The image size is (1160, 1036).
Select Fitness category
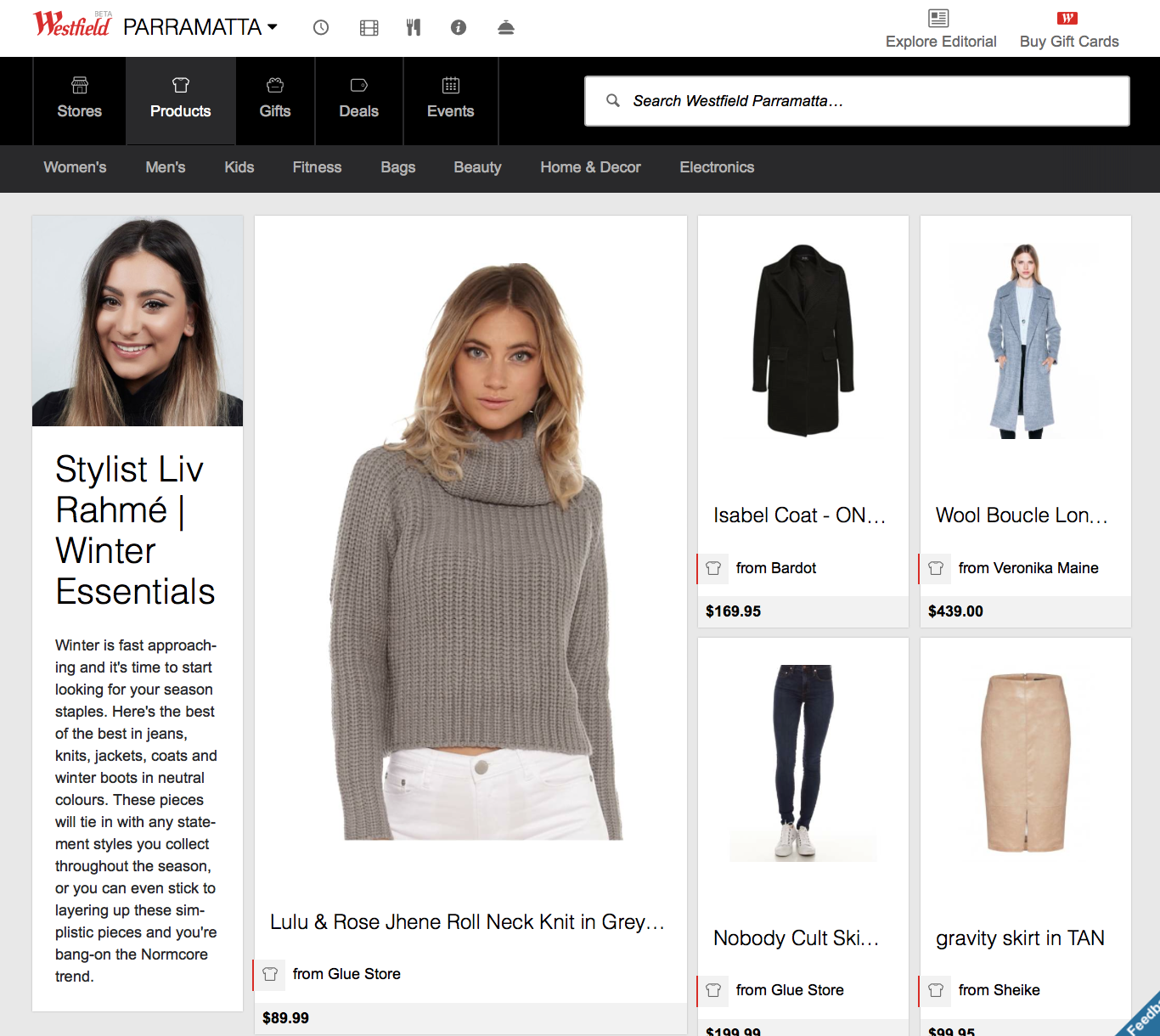318,167
